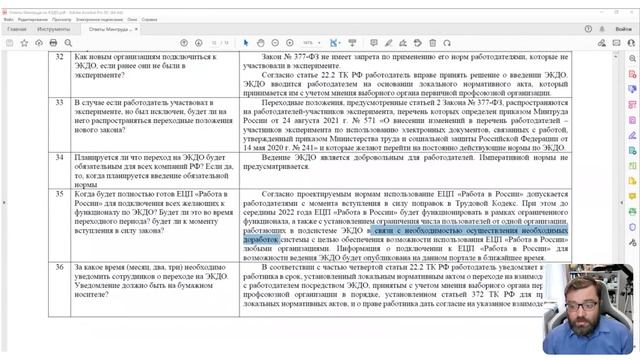The width and height of the screenshot is (640, 360).
Task: Open the green compress tool in the right pane
Action: 632,166
